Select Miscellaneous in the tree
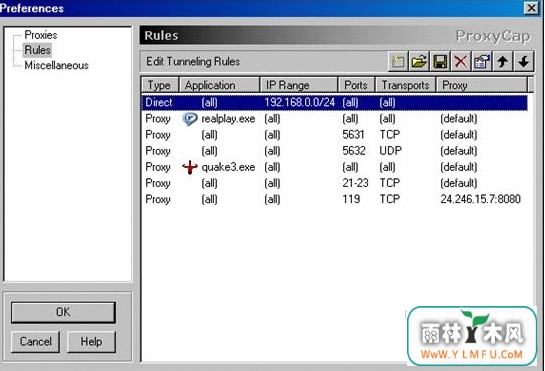The width and height of the screenshot is (545, 371). (x=56, y=65)
